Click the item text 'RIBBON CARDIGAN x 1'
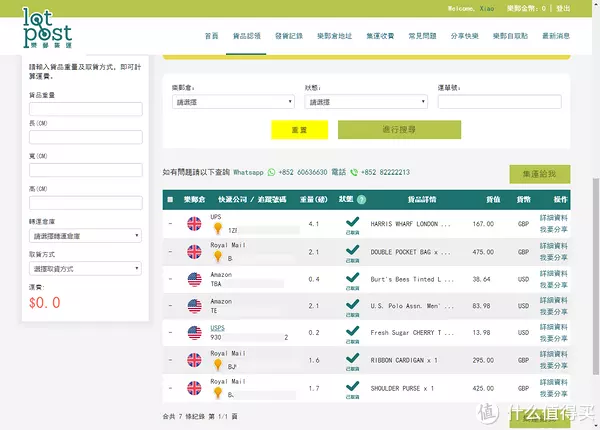This screenshot has height=430, width=600. tap(404, 360)
